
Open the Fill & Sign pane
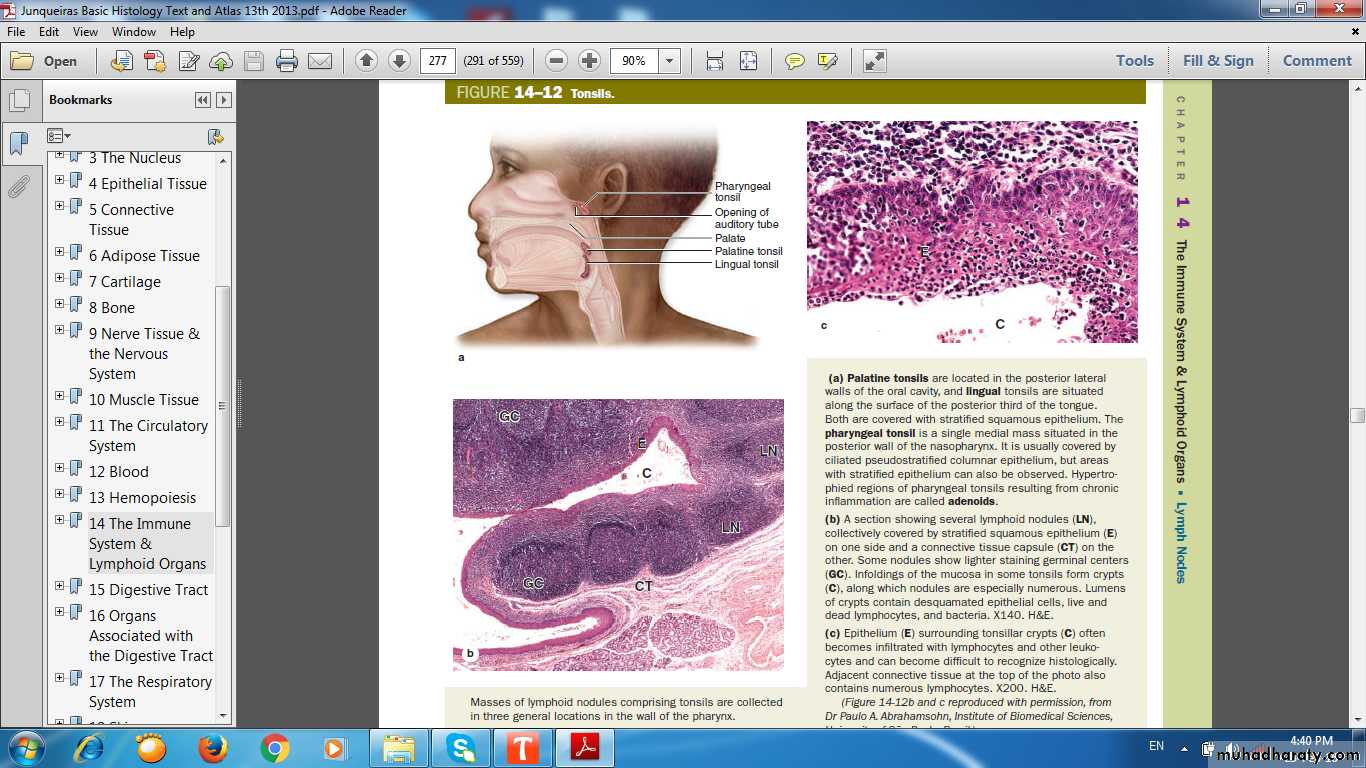[x=1217, y=61]
